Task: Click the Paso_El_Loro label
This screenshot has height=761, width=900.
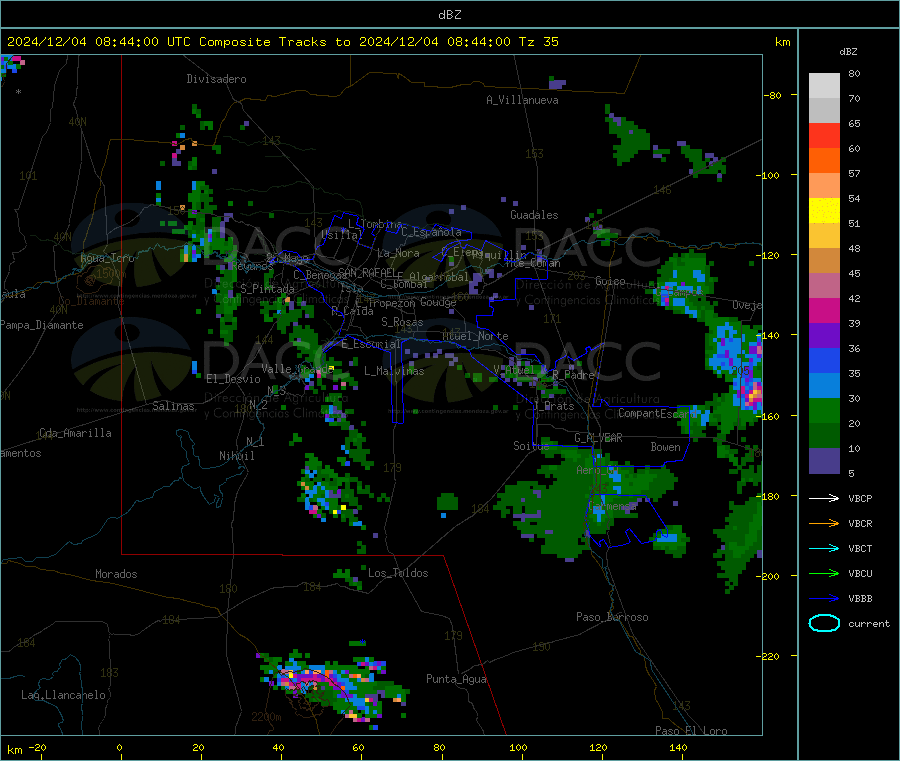Action: 691,731
